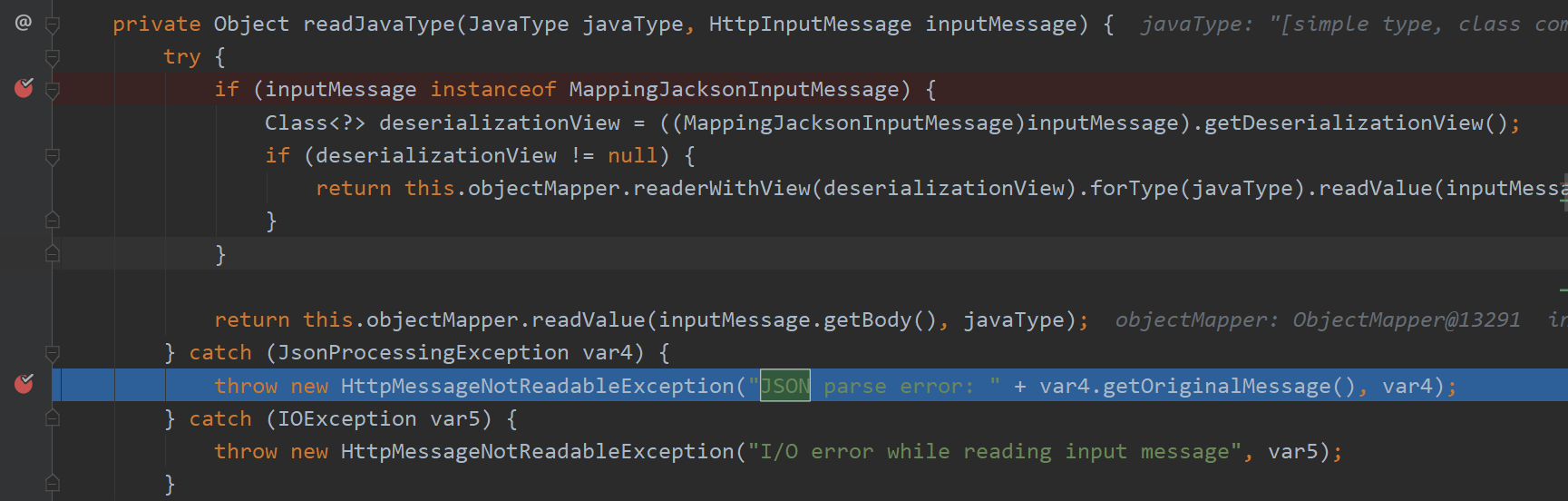Click the HttpInputMessage parameter type
Screen dimensions: 1568x501
click(x=810, y=25)
